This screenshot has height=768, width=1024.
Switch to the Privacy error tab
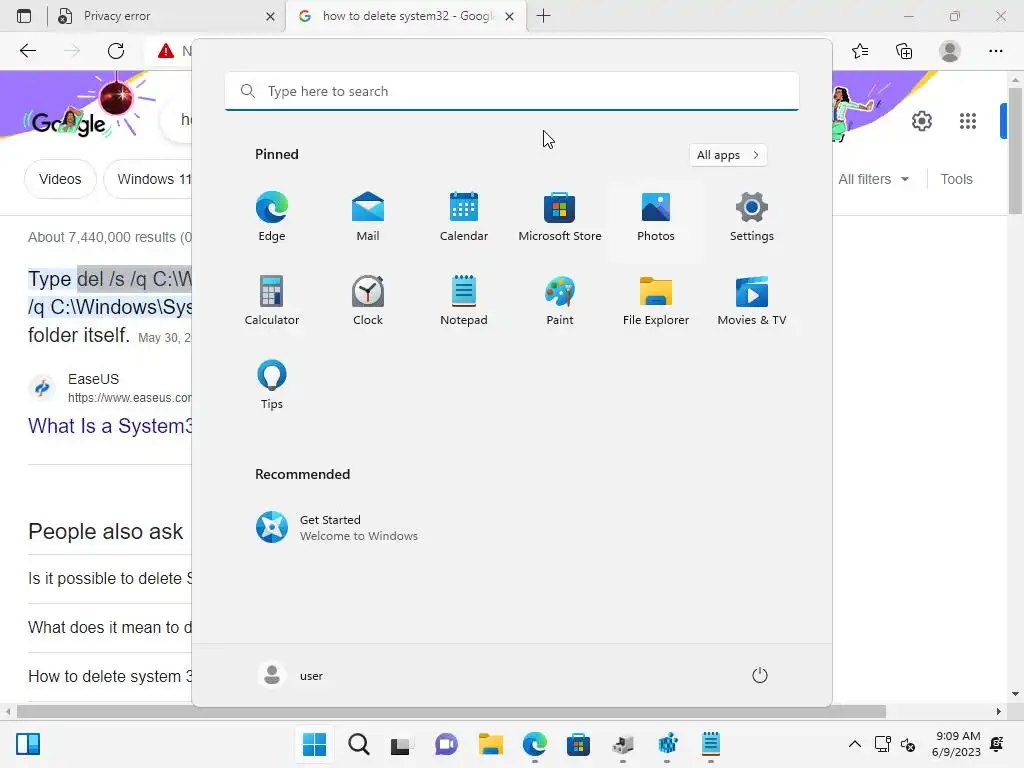[165, 16]
